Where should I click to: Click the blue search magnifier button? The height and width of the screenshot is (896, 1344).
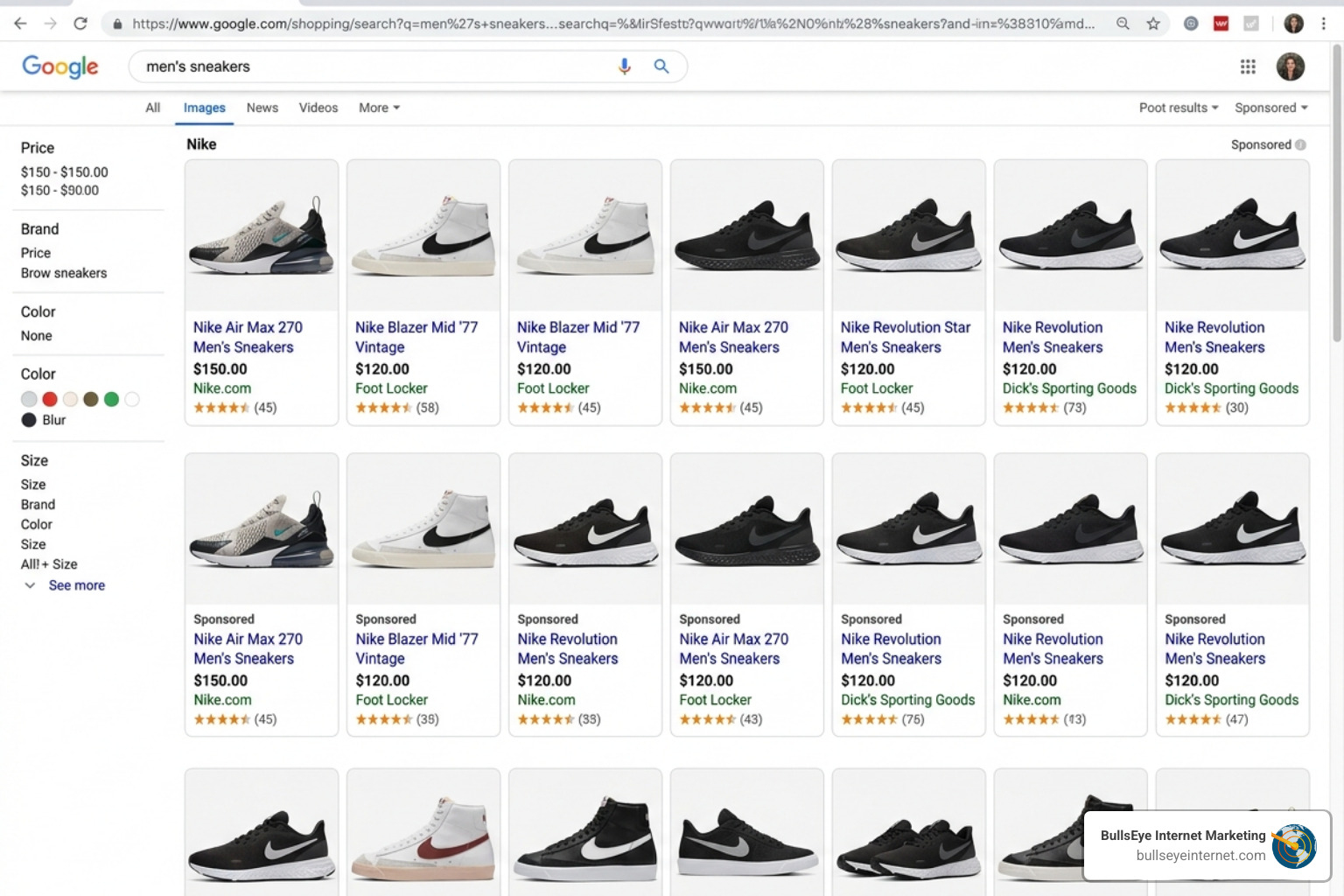coord(661,66)
